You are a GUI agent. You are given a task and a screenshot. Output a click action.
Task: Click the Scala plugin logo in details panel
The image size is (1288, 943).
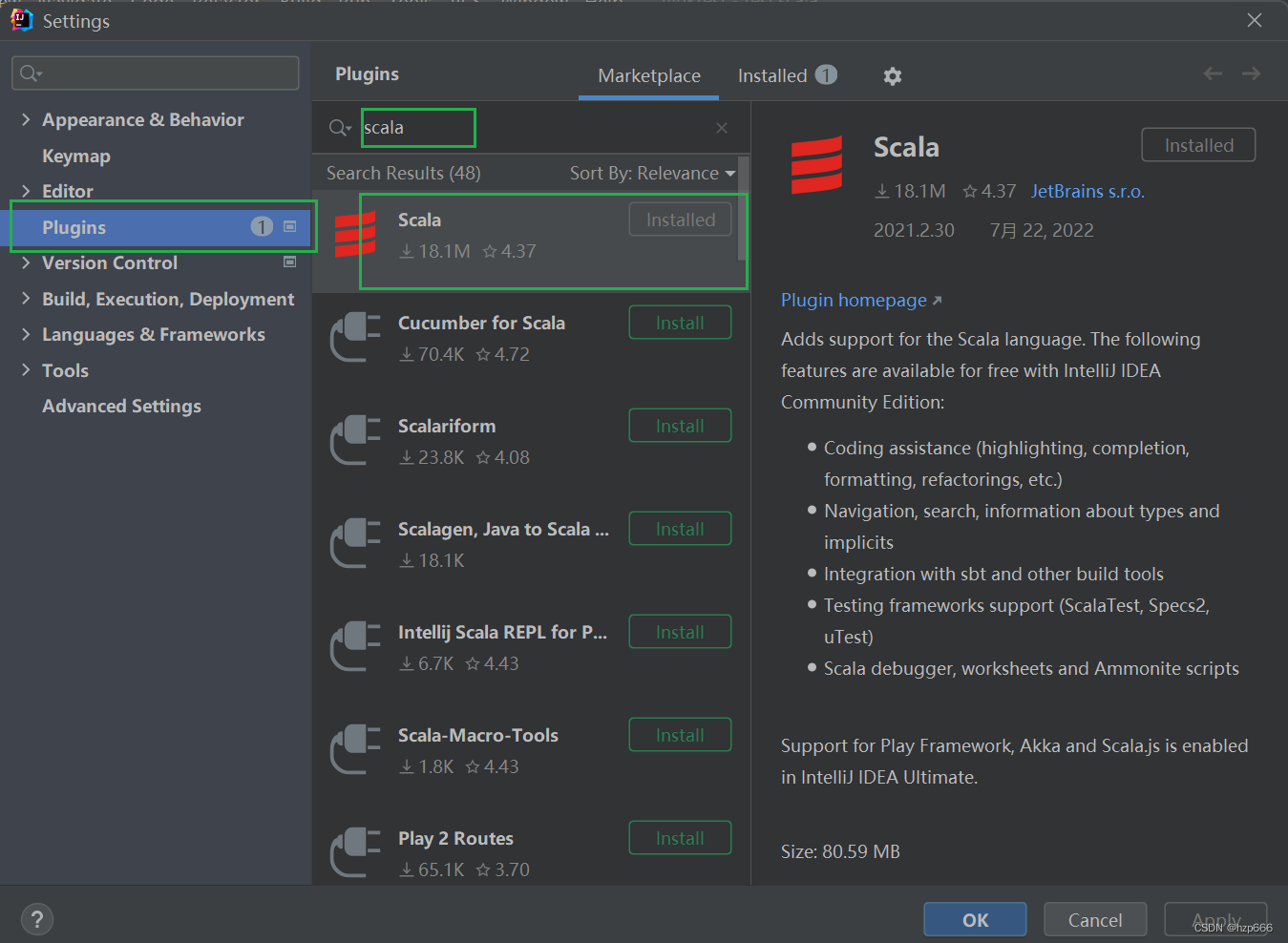point(816,164)
